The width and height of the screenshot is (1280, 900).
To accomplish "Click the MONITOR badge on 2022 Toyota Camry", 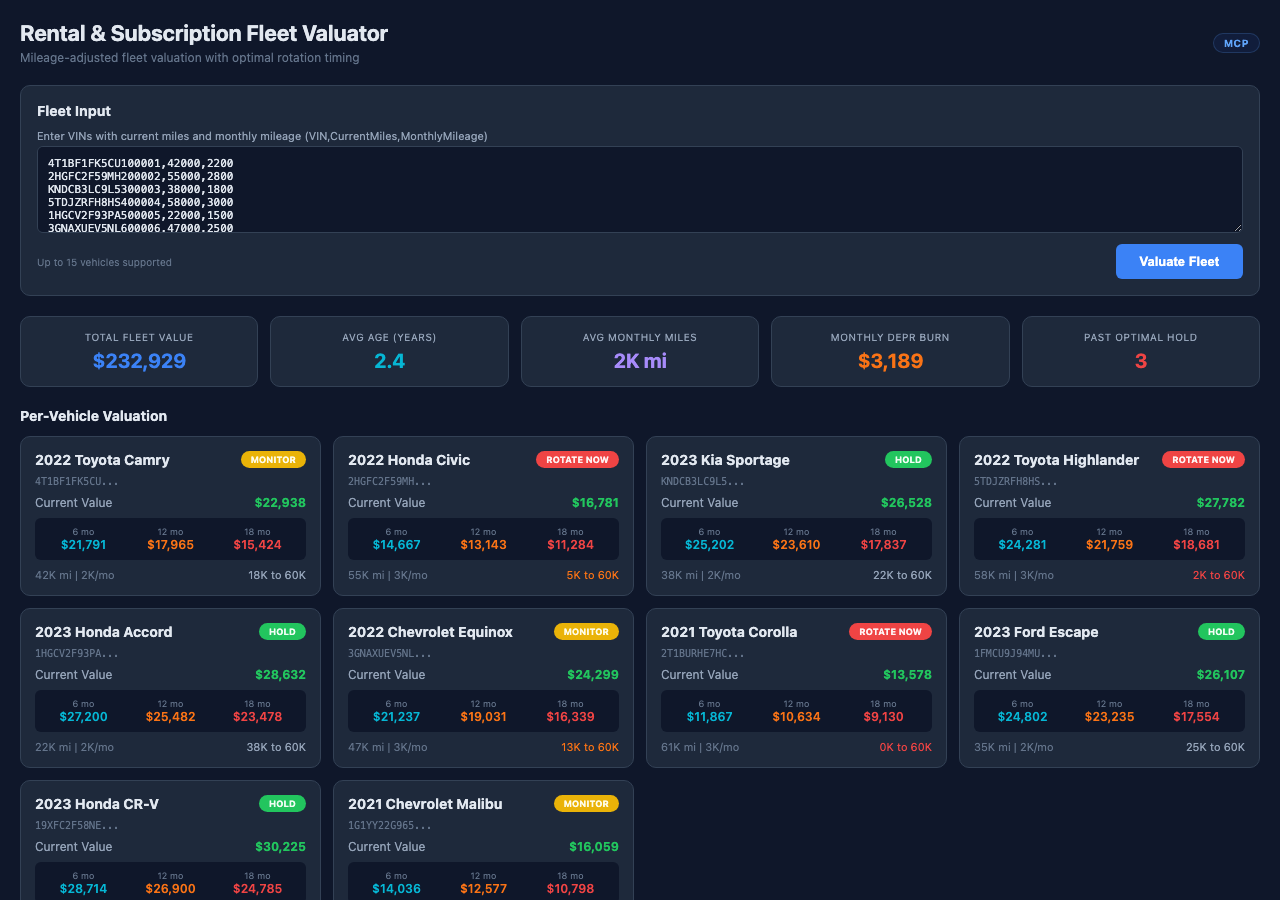I will pyautogui.click(x=273, y=459).
